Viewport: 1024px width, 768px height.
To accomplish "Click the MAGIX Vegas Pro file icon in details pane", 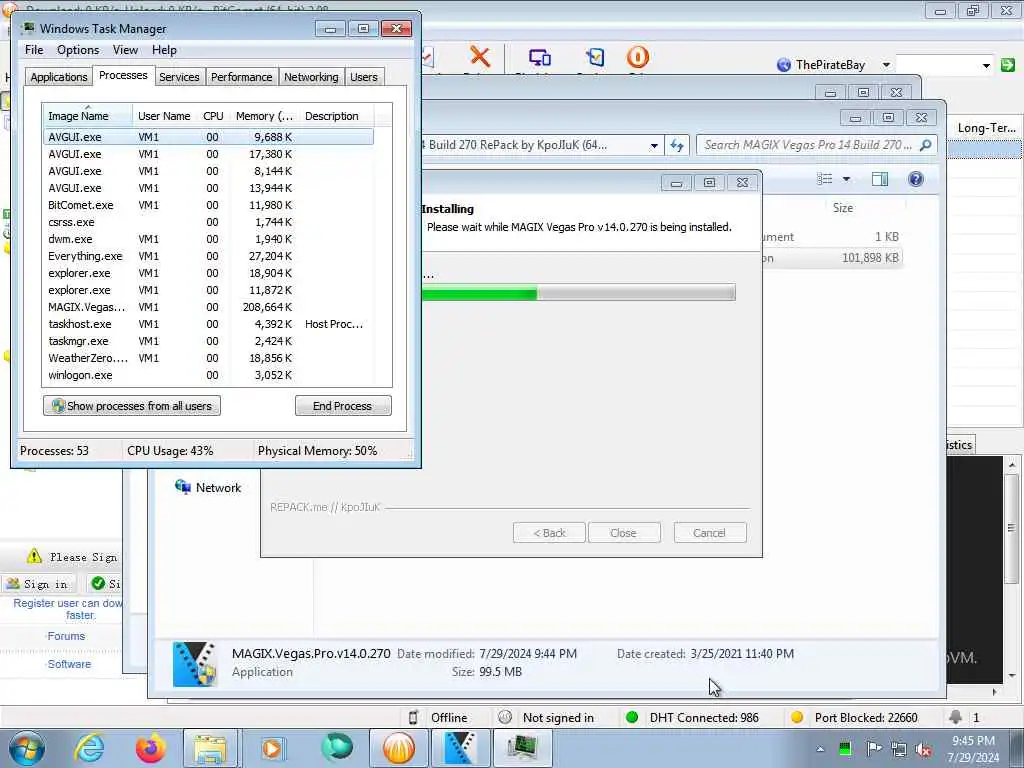I will tap(195, 664).
